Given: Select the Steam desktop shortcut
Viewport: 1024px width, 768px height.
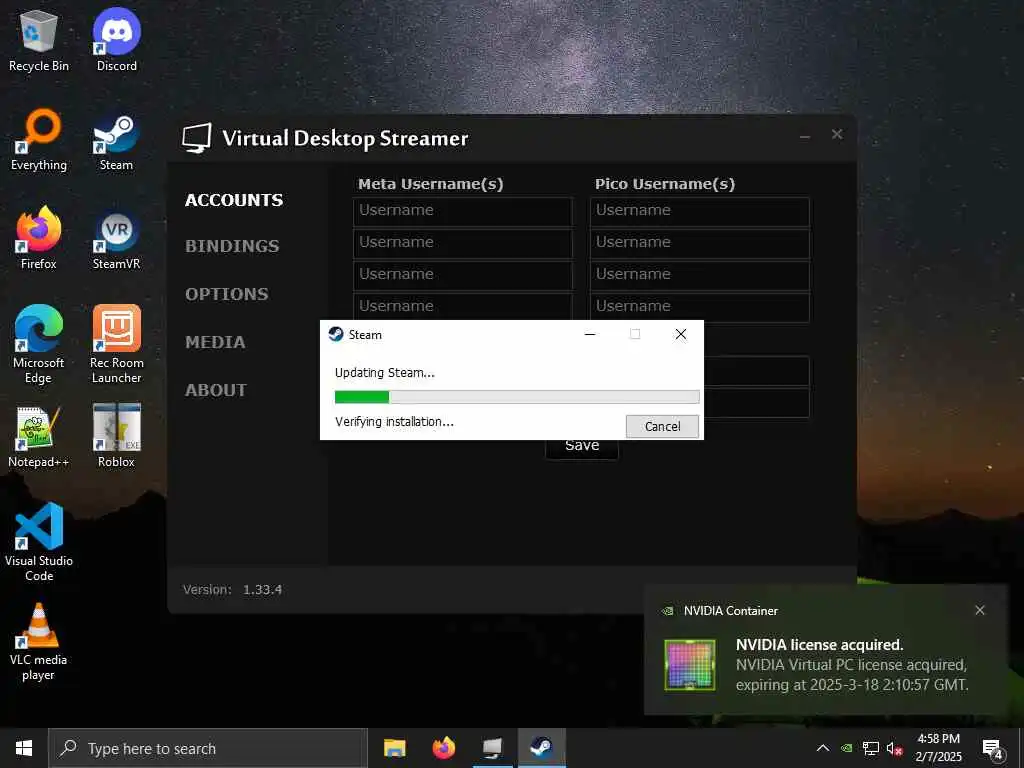Looking at the screenshot, I should click(116, 140).
